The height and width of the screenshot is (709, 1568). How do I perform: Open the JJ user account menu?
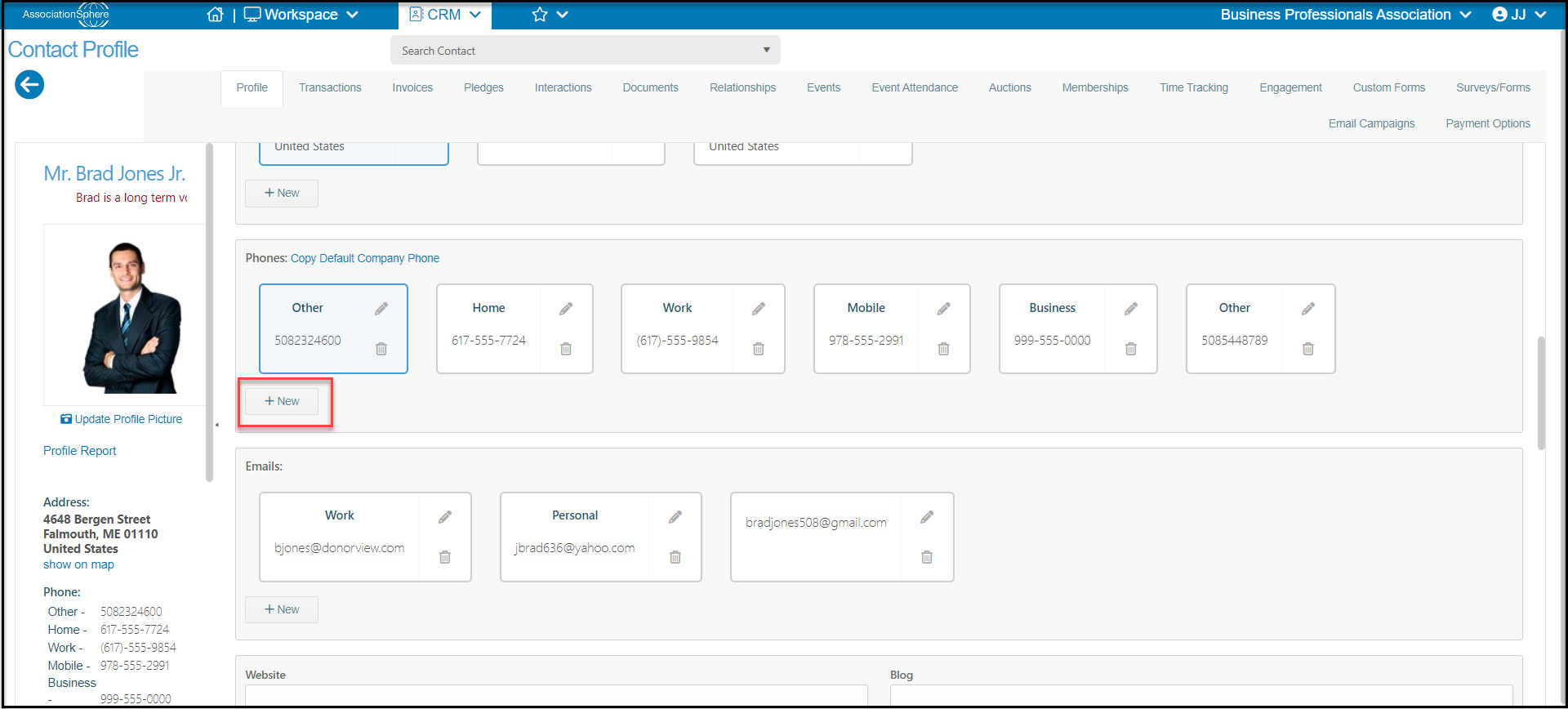click(x=1519, y=15)
